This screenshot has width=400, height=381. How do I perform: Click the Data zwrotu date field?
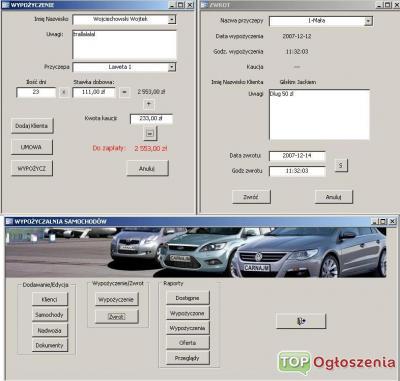(297, 156)
